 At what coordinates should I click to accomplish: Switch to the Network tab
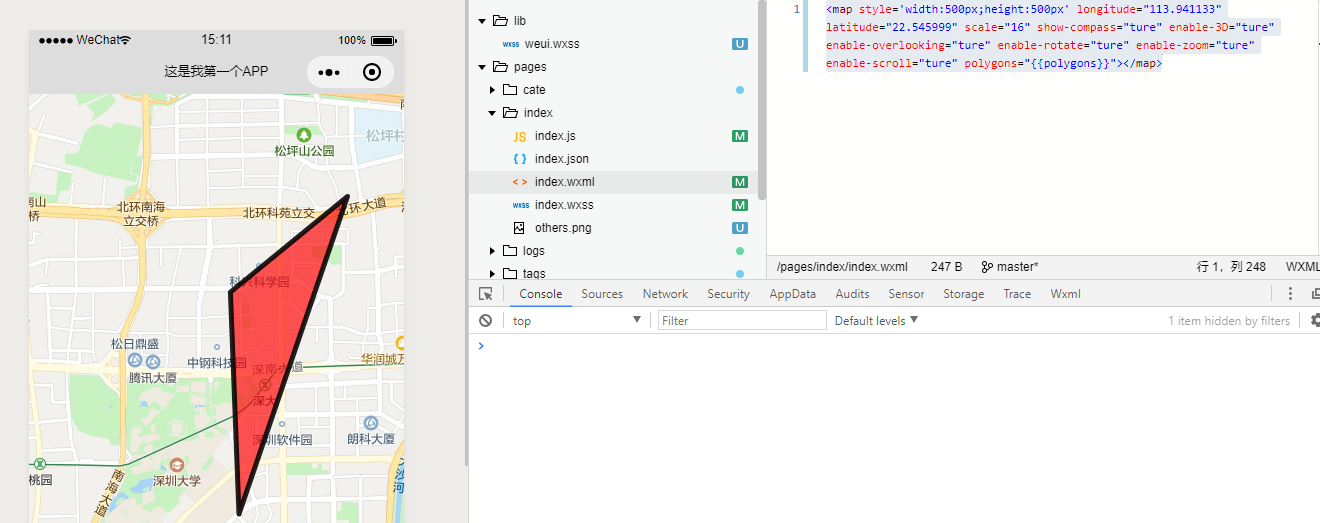tap(665, 294)
